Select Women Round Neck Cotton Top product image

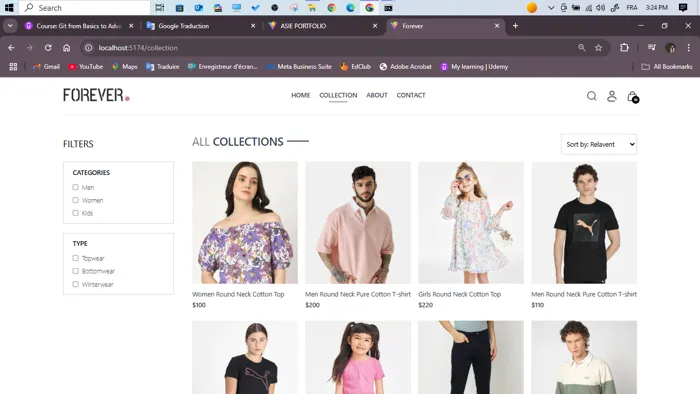(x=245, y=223)
